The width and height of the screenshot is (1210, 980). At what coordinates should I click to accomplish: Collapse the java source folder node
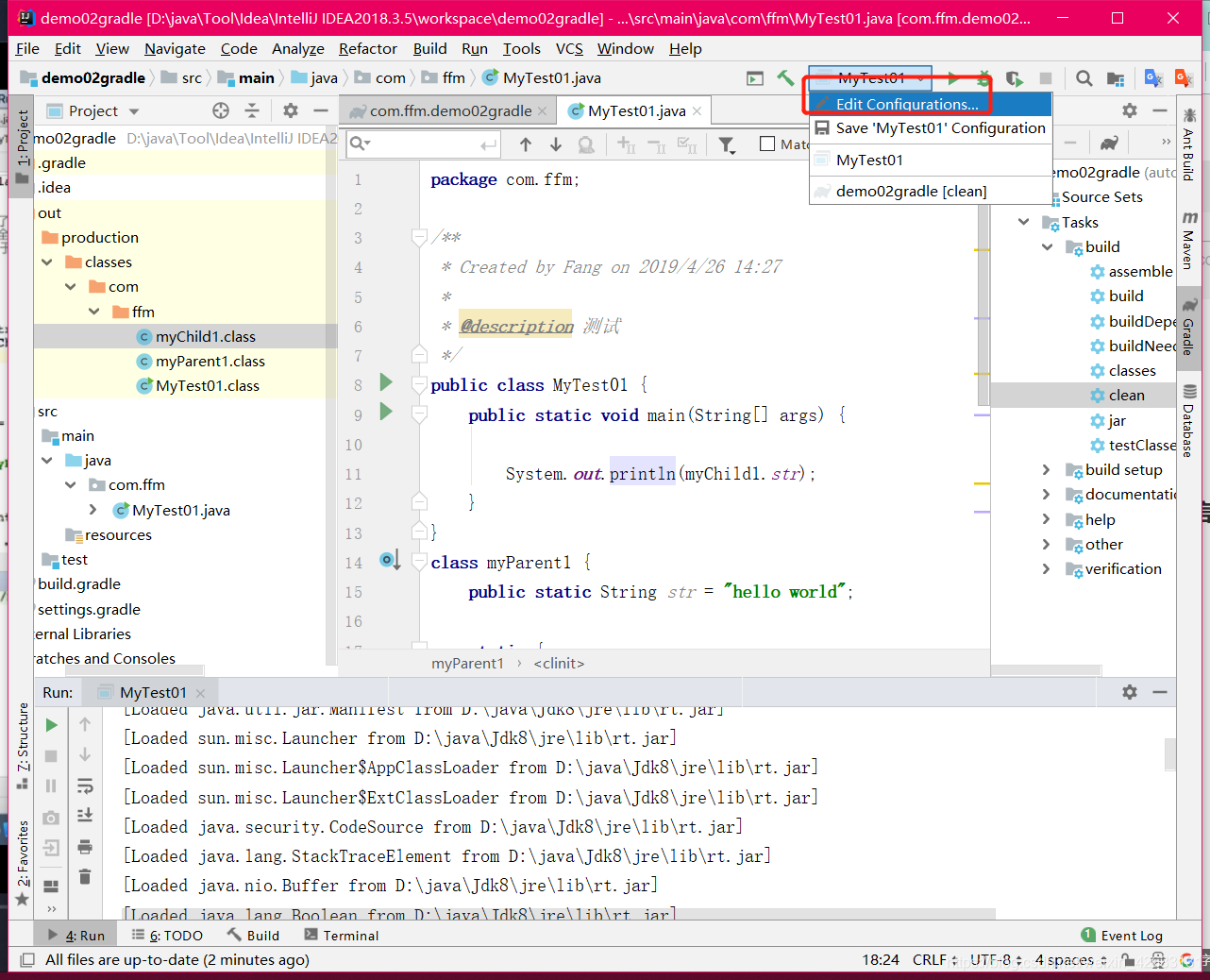pos(47,460)
